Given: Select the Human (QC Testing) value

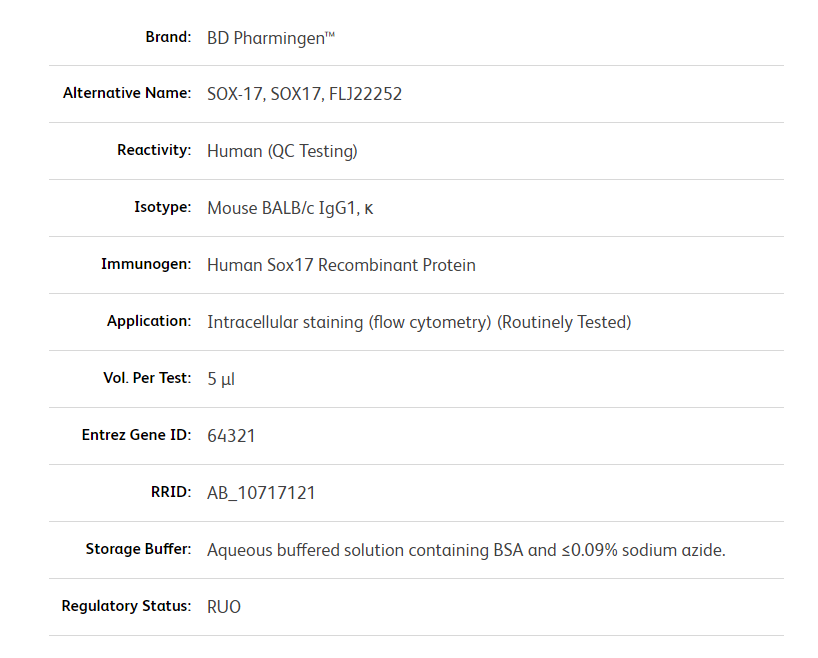Looking at the screenshot, I should (x=282, y=151).
